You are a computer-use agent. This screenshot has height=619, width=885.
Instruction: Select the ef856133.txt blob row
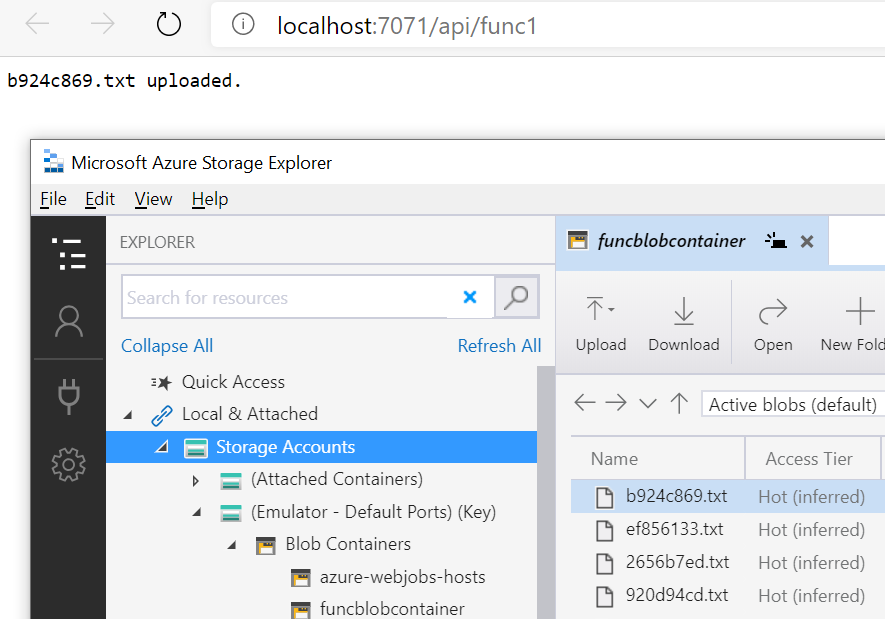[x=676, y=529]
